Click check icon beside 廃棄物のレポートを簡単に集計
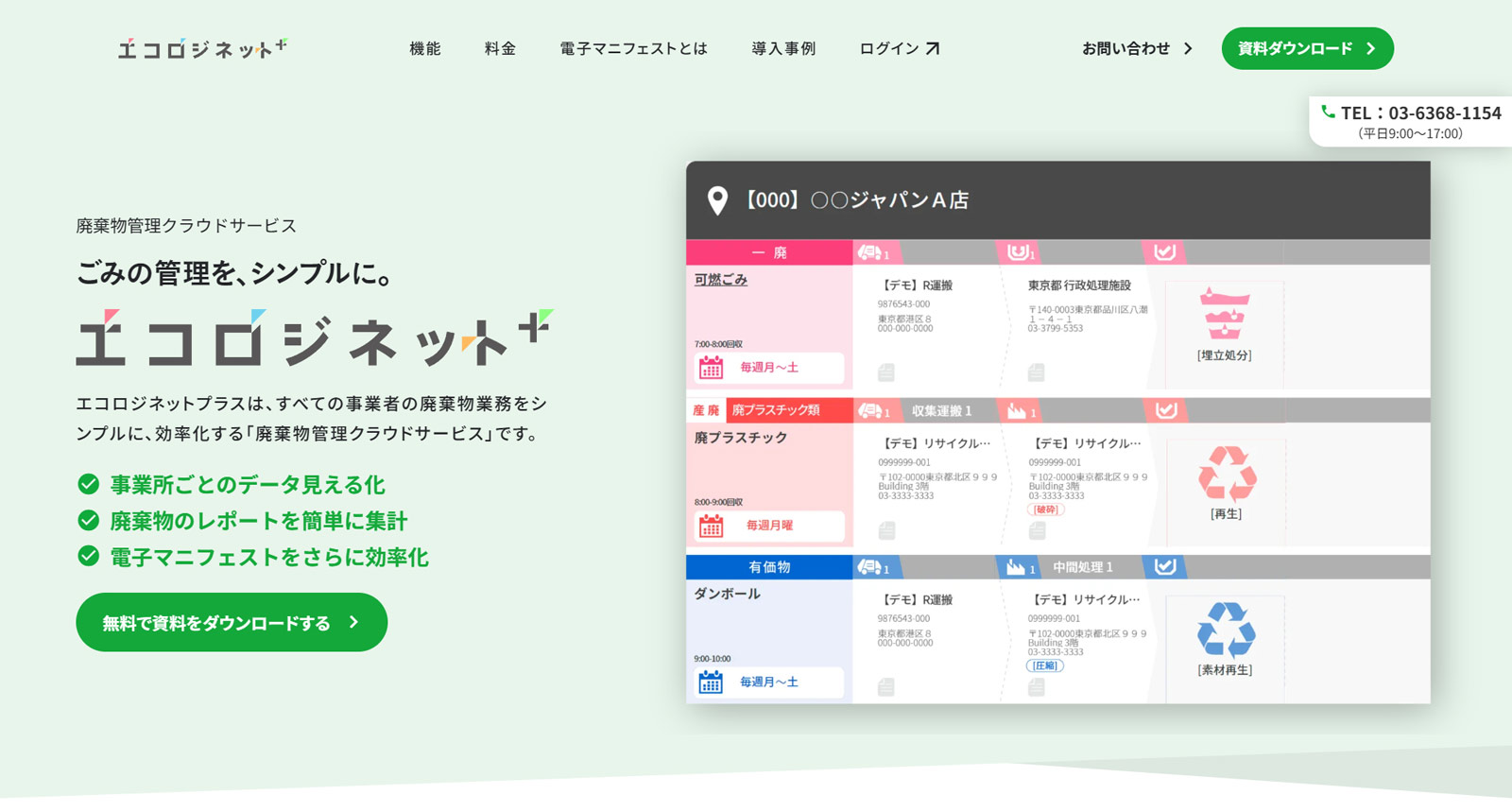This screenshot has height=812, width=1512. click(88, 520)
